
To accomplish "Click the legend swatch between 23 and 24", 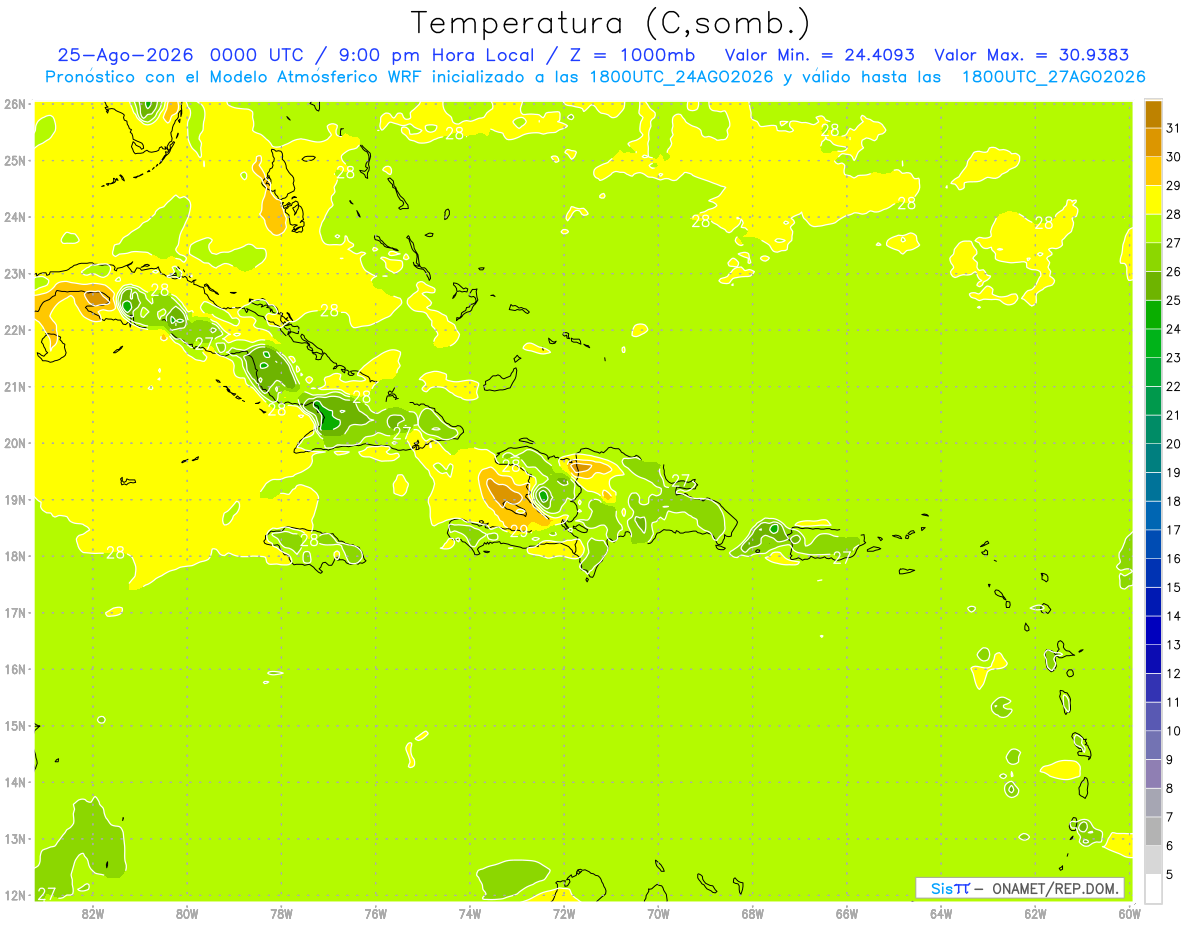I will tap(1153, 343).
